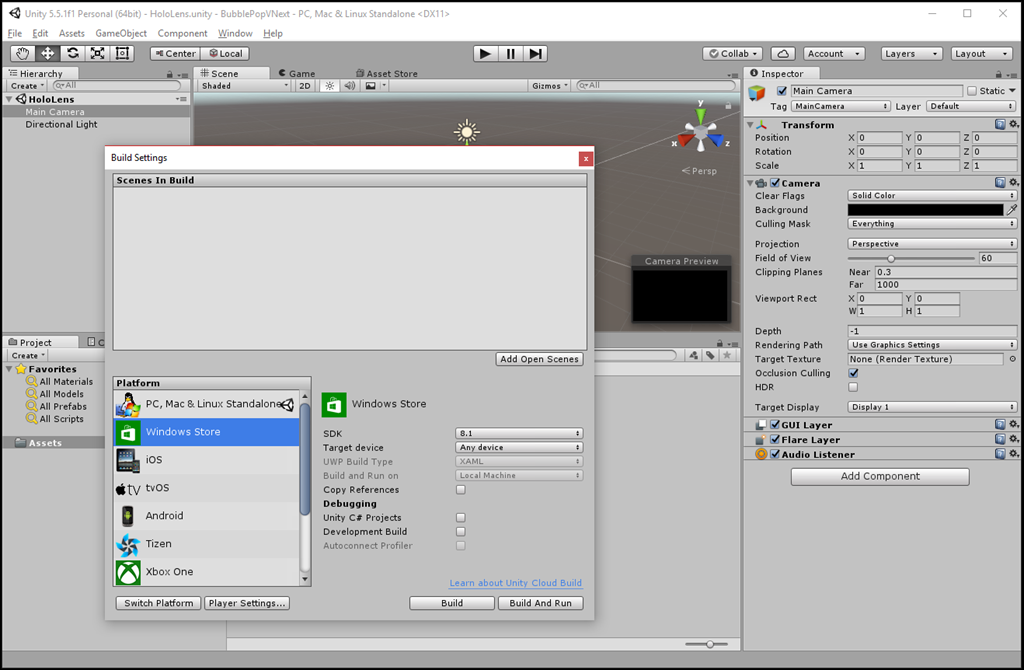Toggle Audio Listener component checkbox
Viewport: 1024px width, 670px height.
(775, 454)
